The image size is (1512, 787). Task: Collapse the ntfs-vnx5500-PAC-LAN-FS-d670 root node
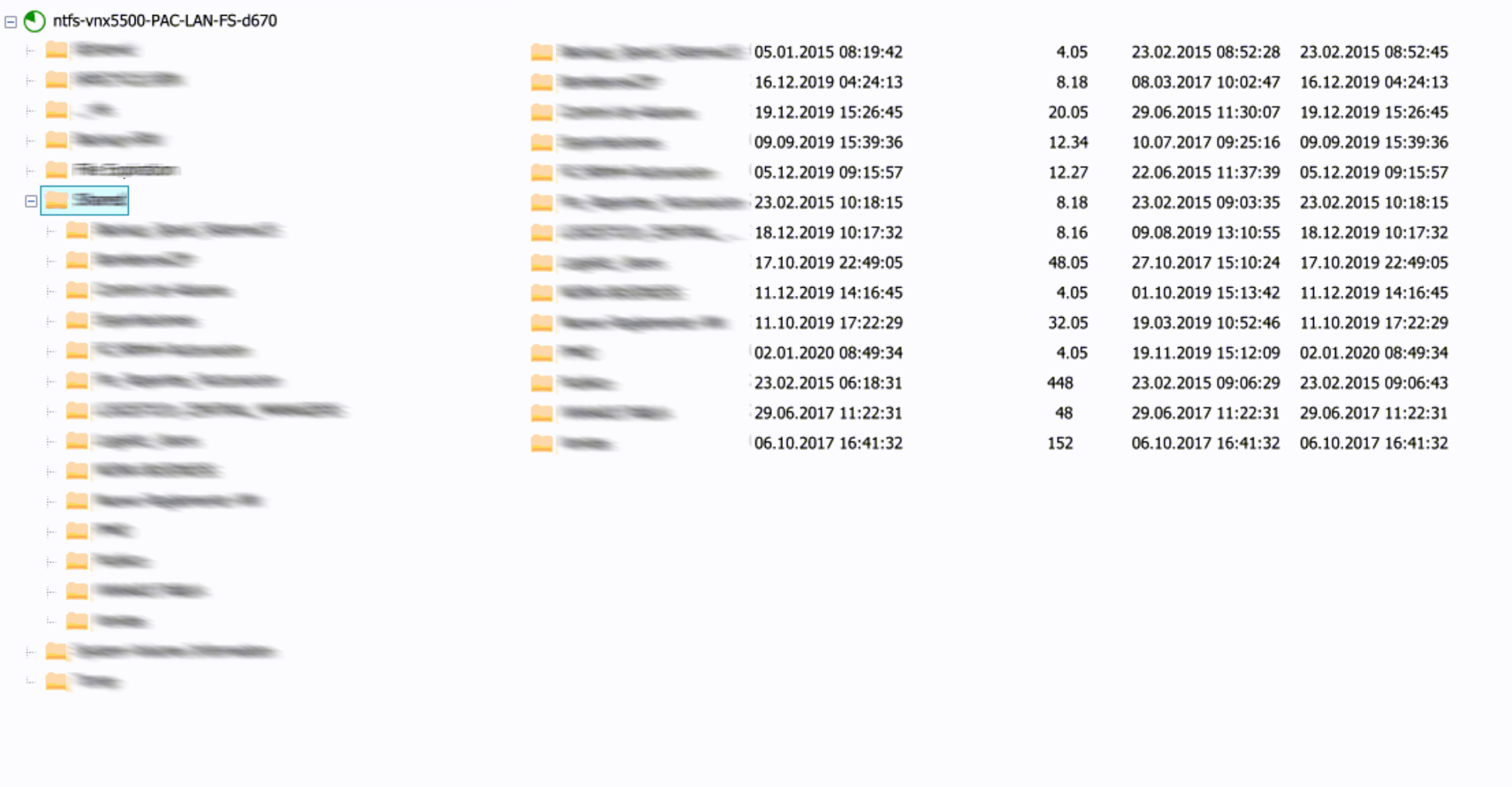click(x=11, y=22)
